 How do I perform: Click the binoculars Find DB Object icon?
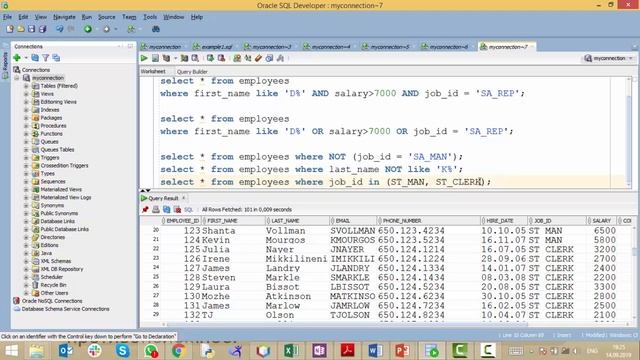(x=156, y=29)
